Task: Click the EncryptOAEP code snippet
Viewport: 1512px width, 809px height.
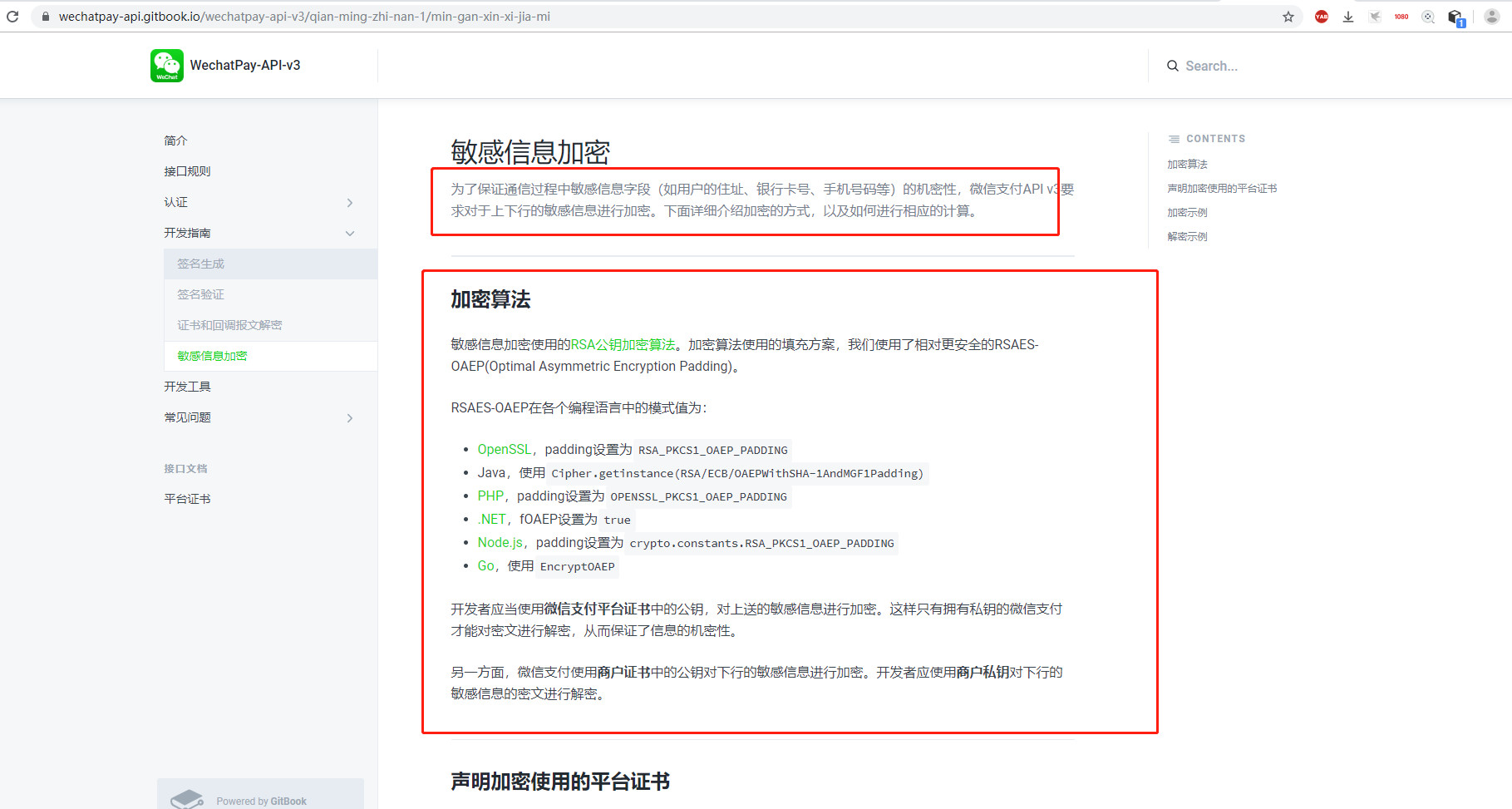Action: [x=578, y=566]
